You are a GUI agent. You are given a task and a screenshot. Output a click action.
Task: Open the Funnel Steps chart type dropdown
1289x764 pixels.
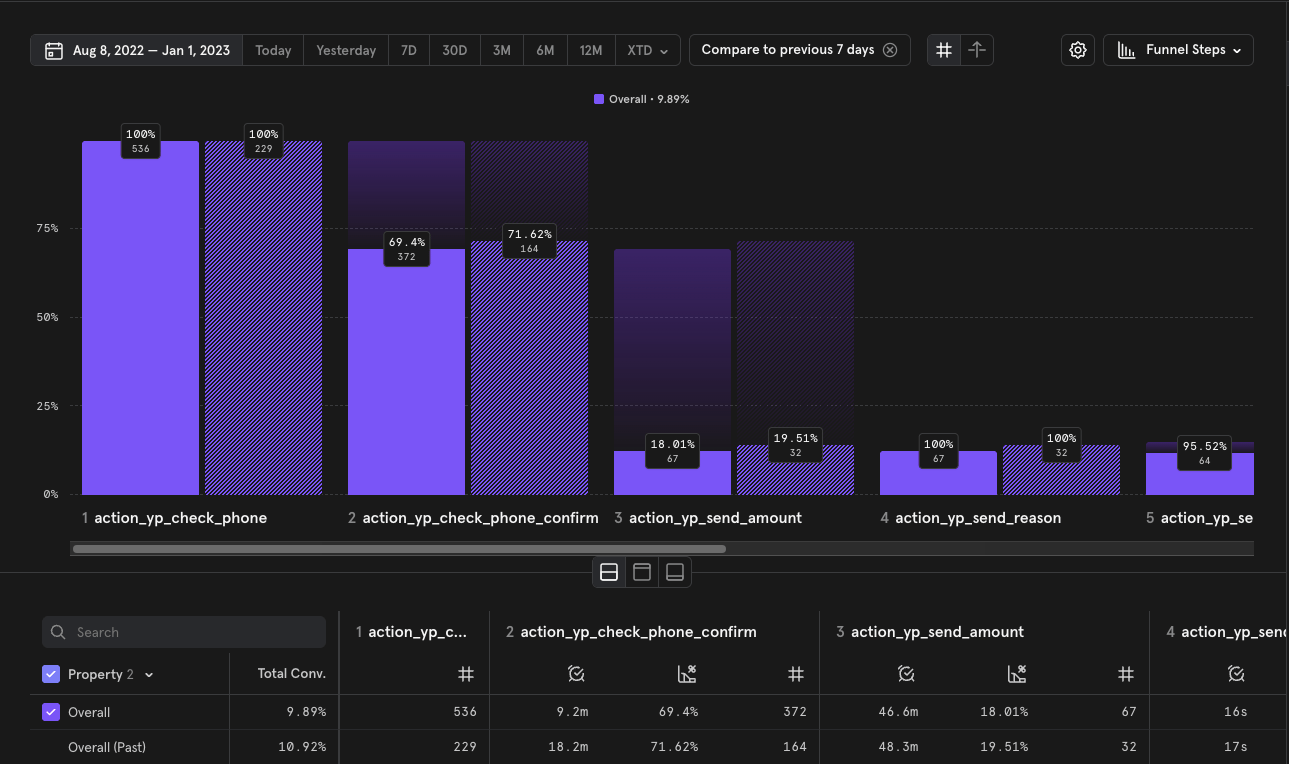coord(1178,50)
